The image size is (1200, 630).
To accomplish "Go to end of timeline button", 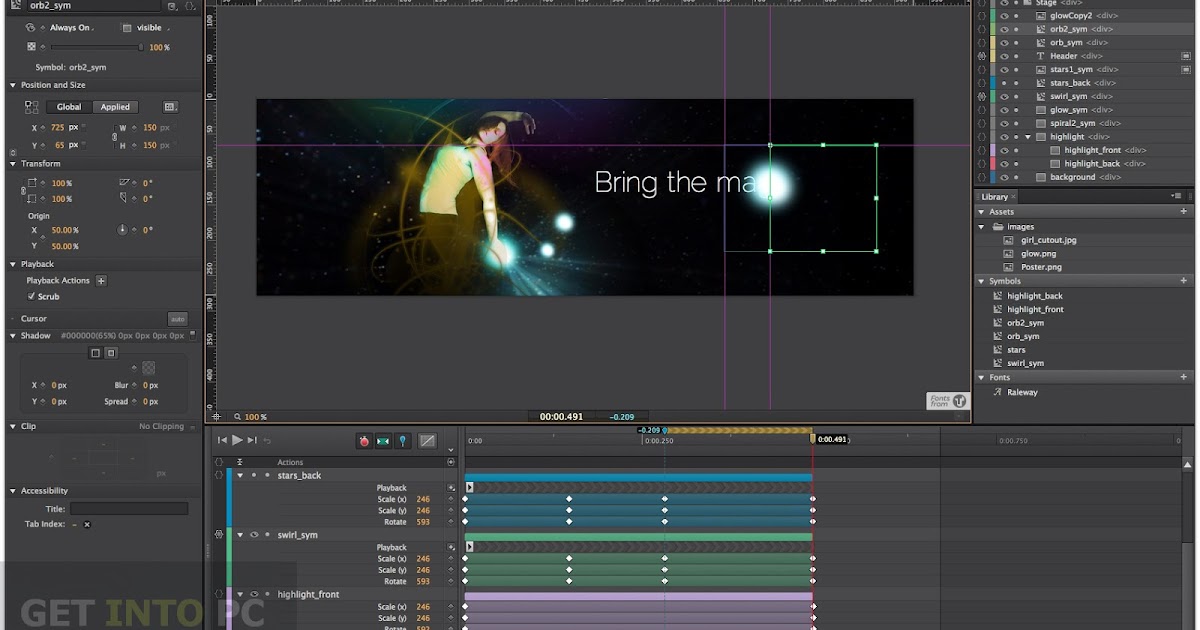I will [x=252, y=440].
